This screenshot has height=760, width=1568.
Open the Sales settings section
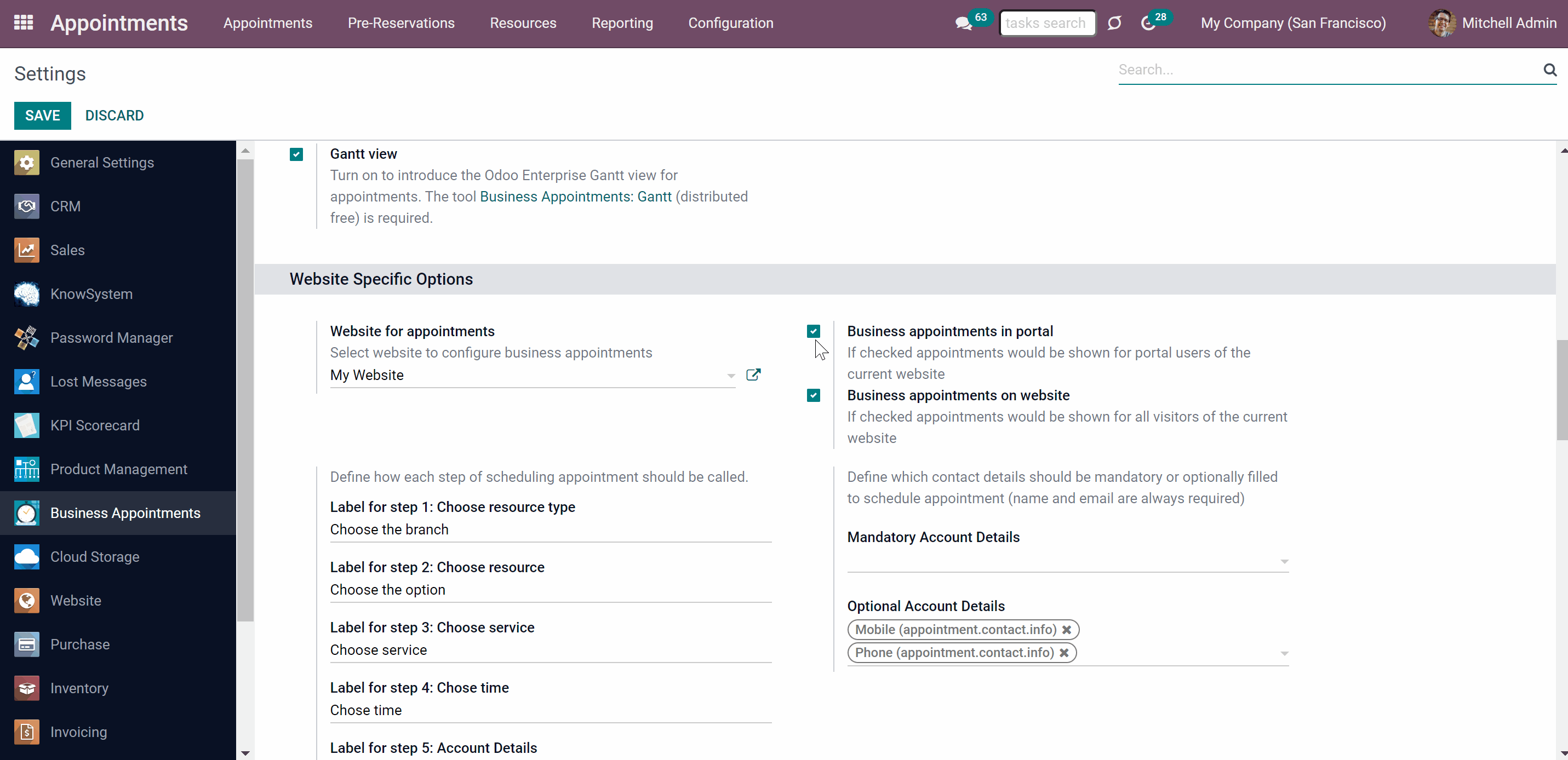pyautogui.click(x=118, y=250)
